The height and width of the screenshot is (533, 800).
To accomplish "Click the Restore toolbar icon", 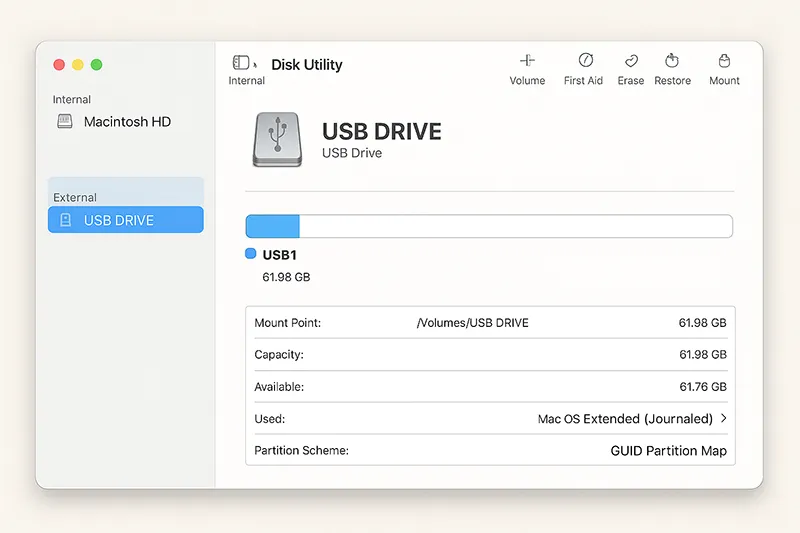I will click(x=673, y=61).
